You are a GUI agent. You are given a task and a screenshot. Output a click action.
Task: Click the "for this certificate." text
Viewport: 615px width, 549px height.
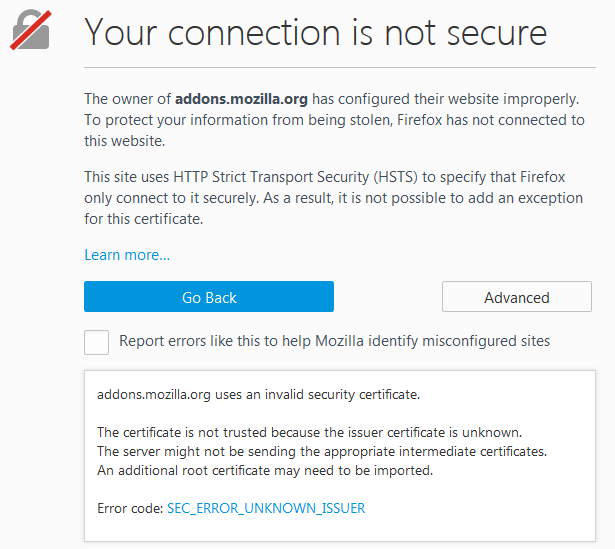click(144, 219)
